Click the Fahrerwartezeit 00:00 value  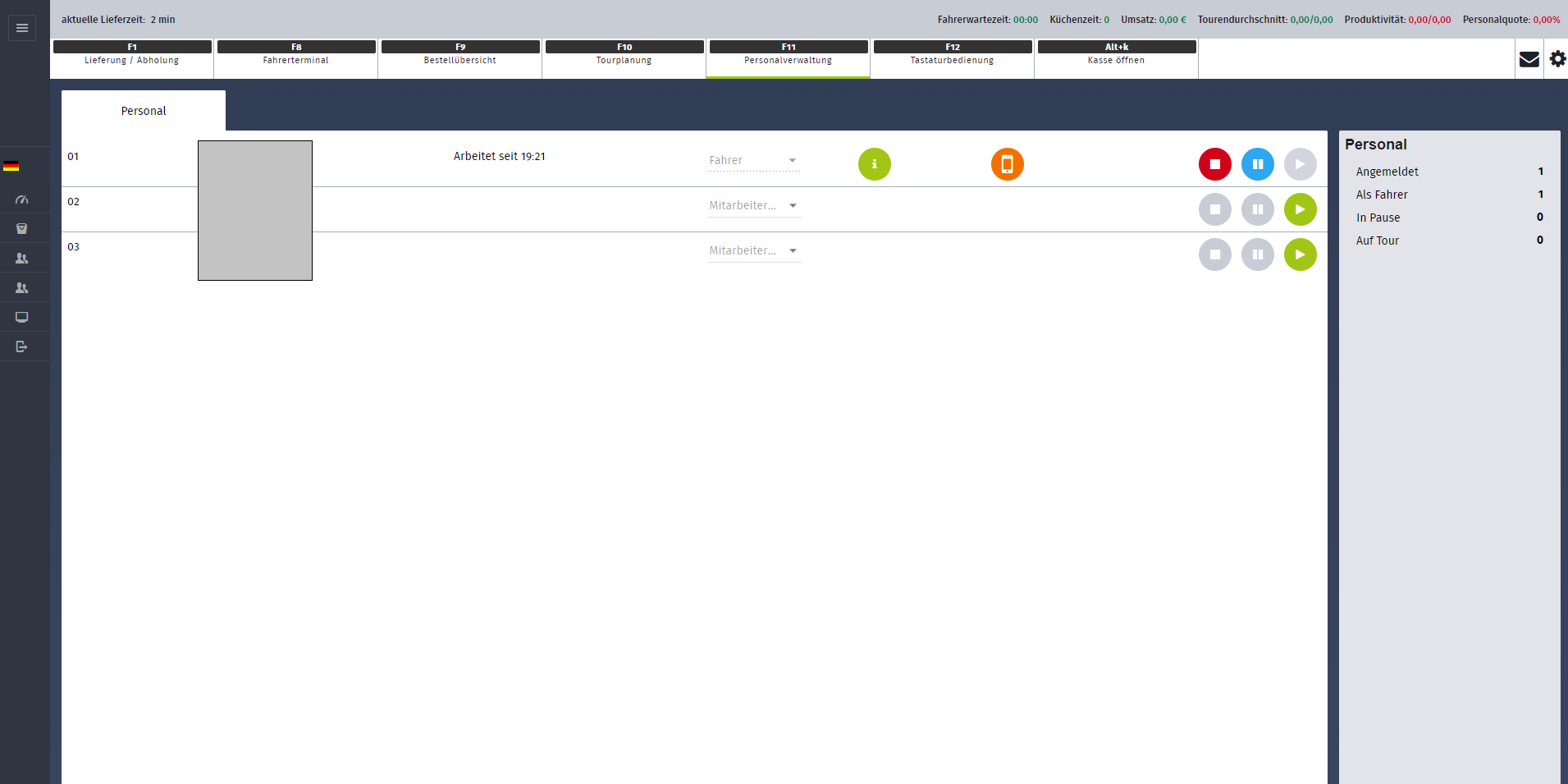[x=1026, y=20]
